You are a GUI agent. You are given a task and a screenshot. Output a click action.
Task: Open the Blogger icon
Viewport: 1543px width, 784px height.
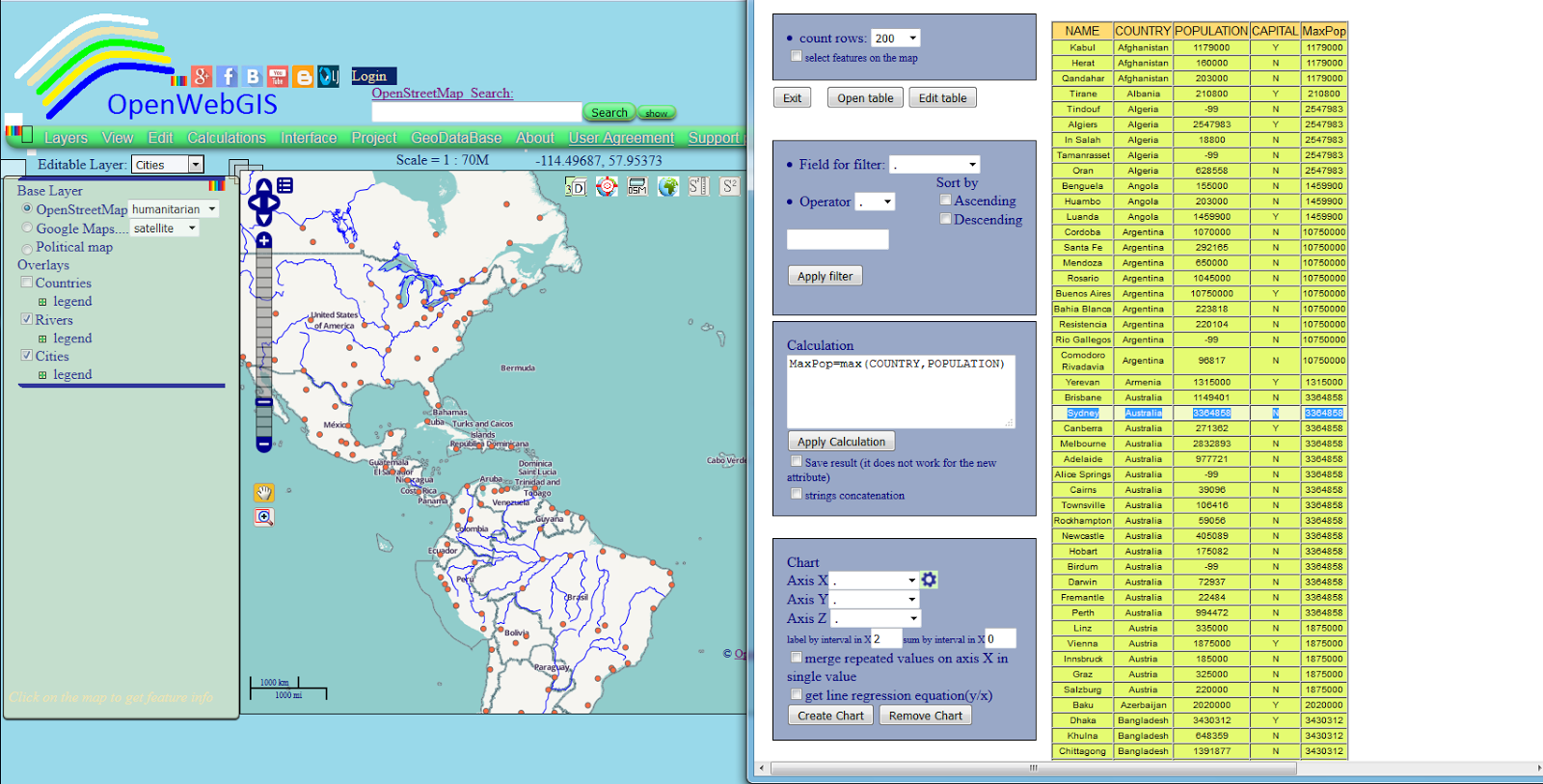pyautogui.click(x=304, y=76)
